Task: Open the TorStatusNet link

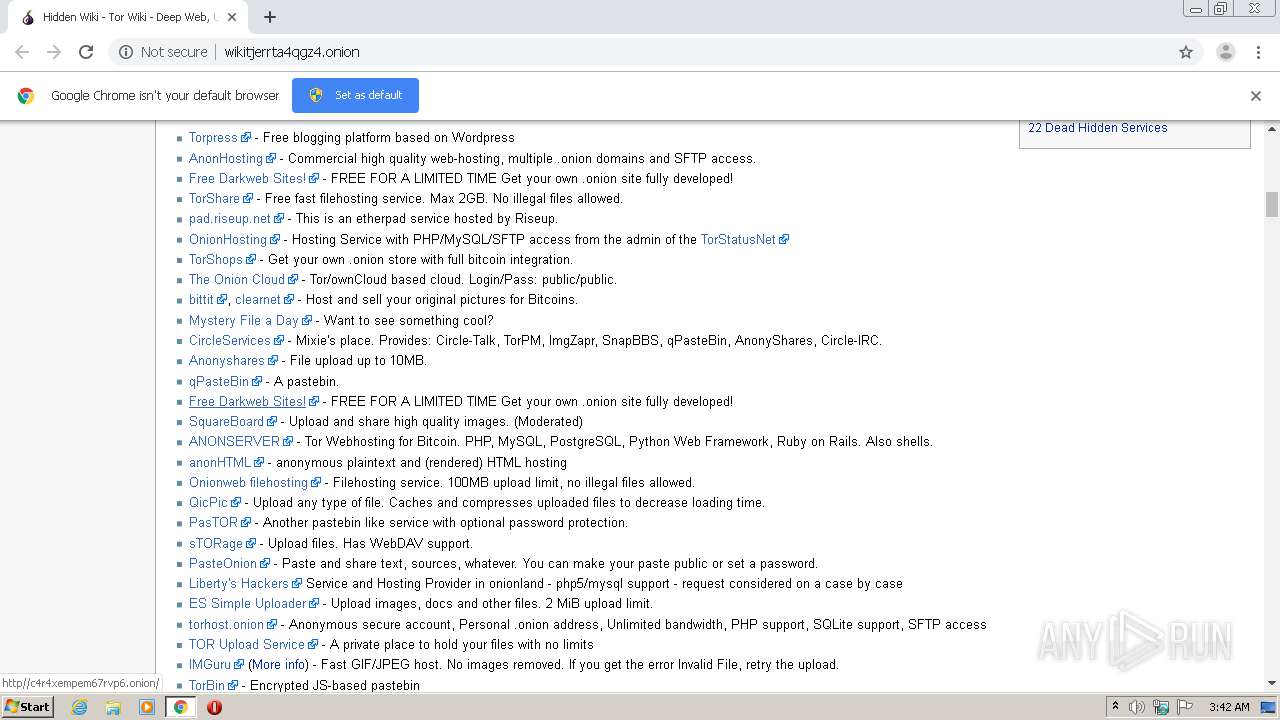Action: [x=738, y=239]
